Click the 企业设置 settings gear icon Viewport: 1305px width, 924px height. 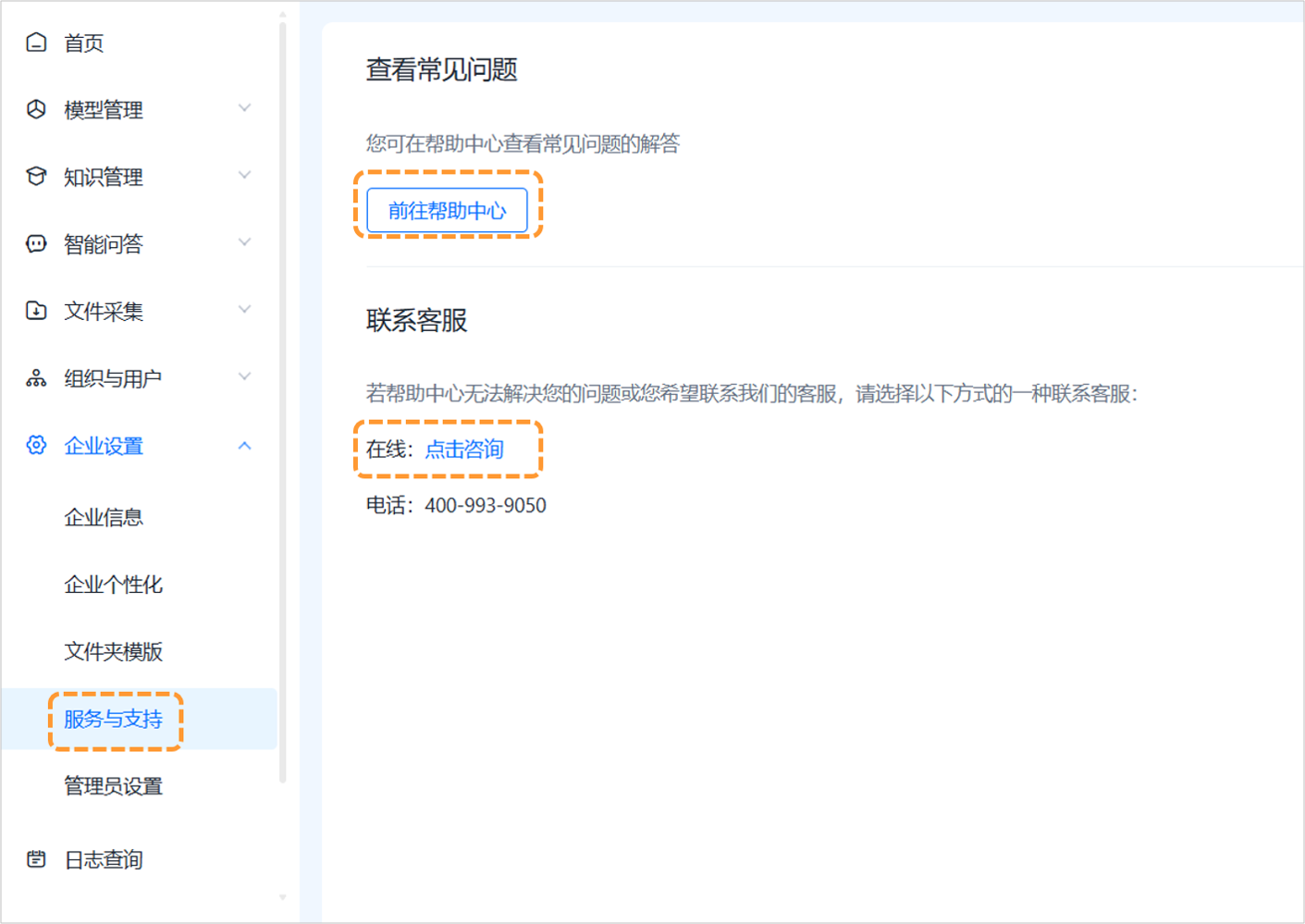pos(35,445)
